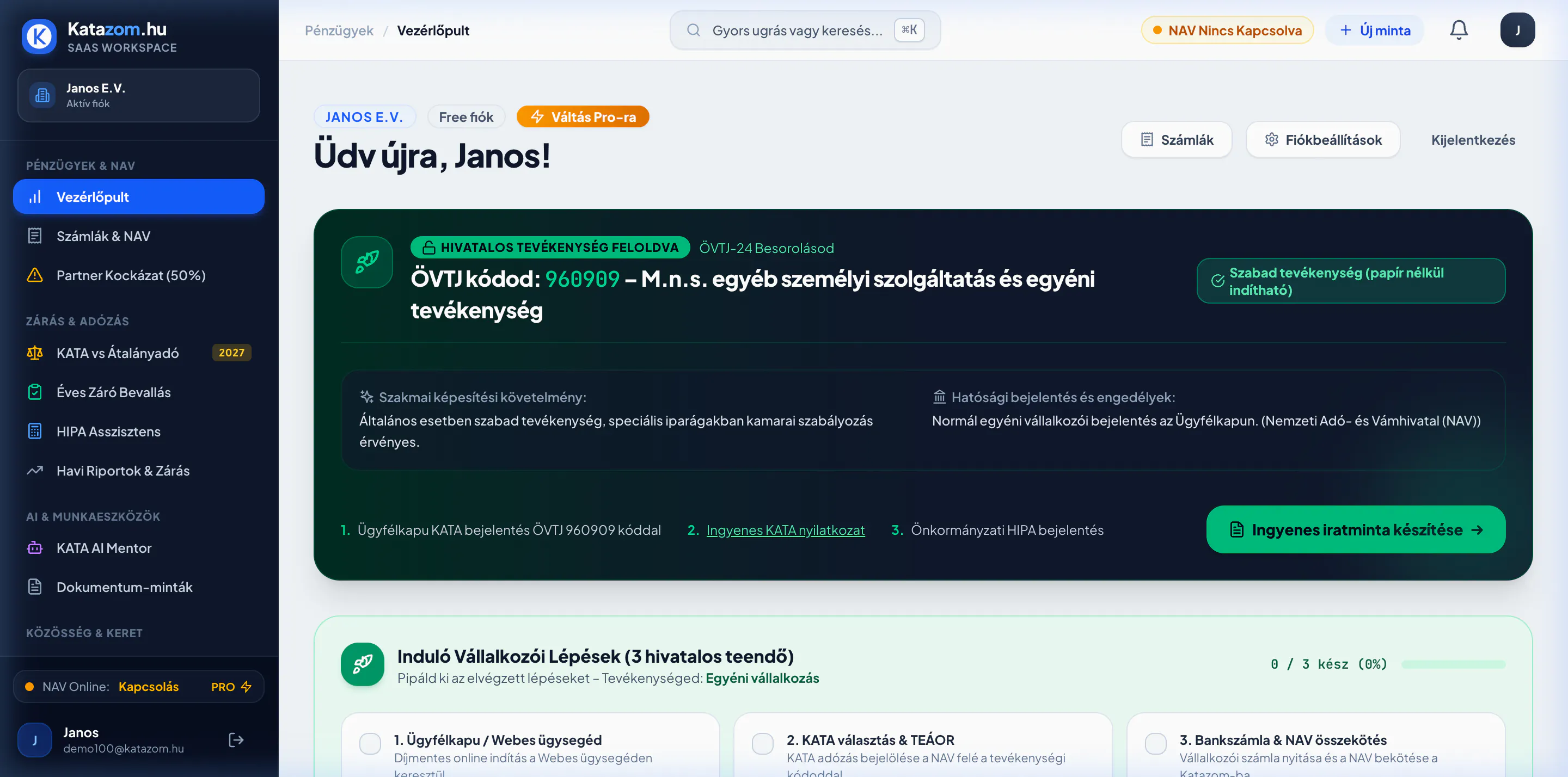This screenshot has width=1568, height=777.
Task: Click the Kijelentkezés button
Action: (x=1473, y=140)
